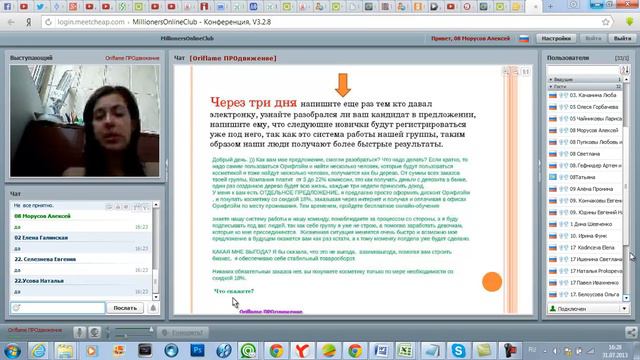The width and height of the screenshot is (640, 360).
Task: Click the greyed Войти button
Action: click(x=593, y=38)
